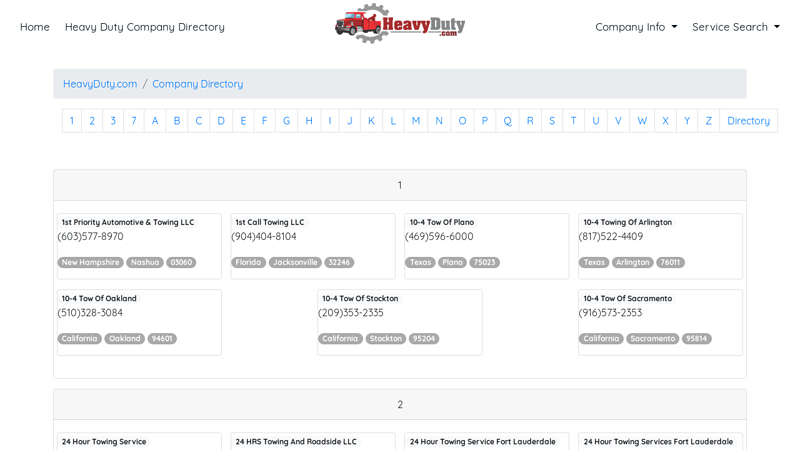The height and width of the screenshot is (450, 800).
Task: Jump to index page 1
Action: [72, 121]
